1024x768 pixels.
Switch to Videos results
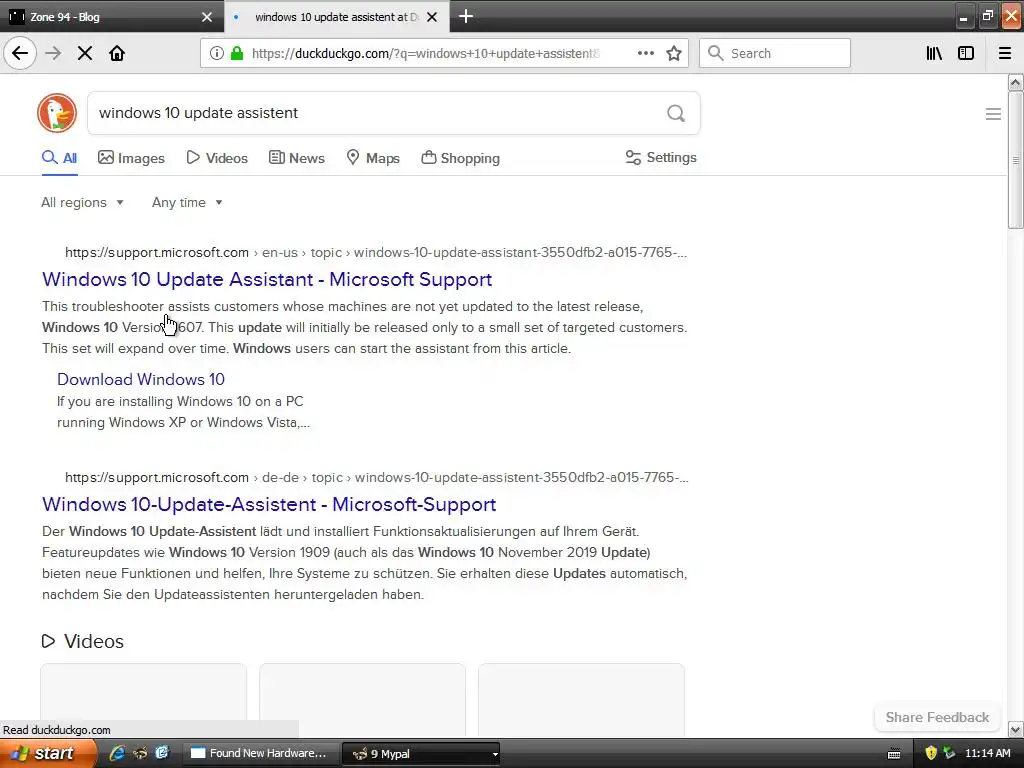click(217, 158)
